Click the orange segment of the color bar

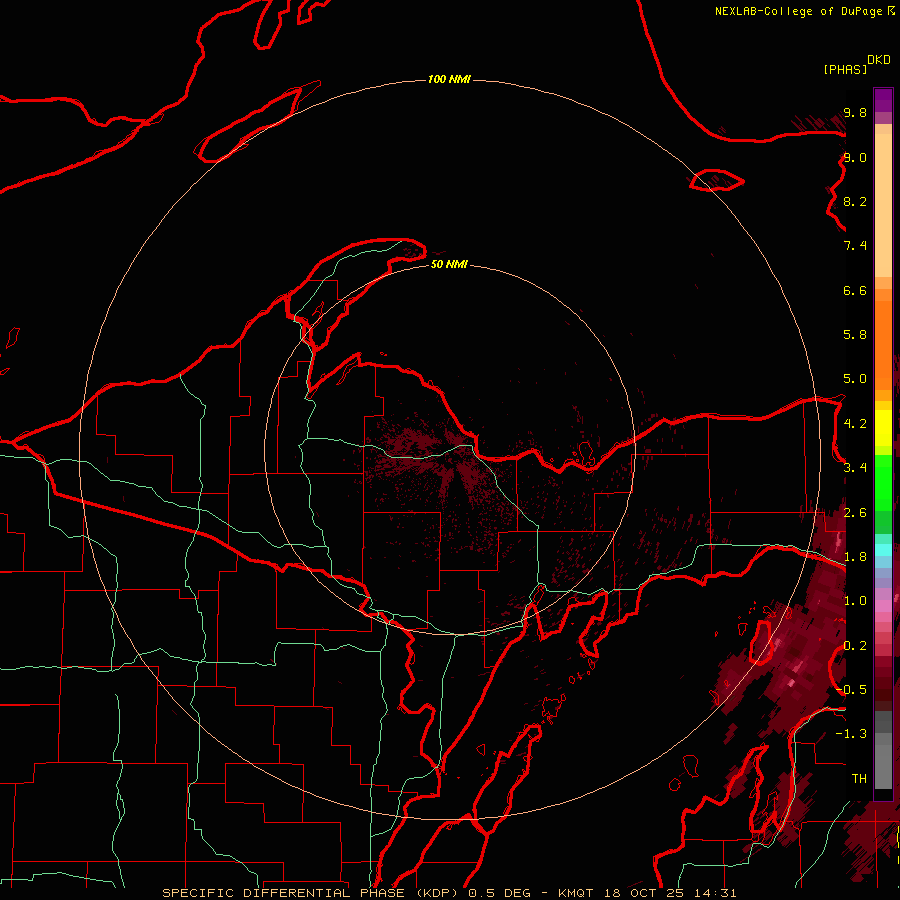click(883, 346)
